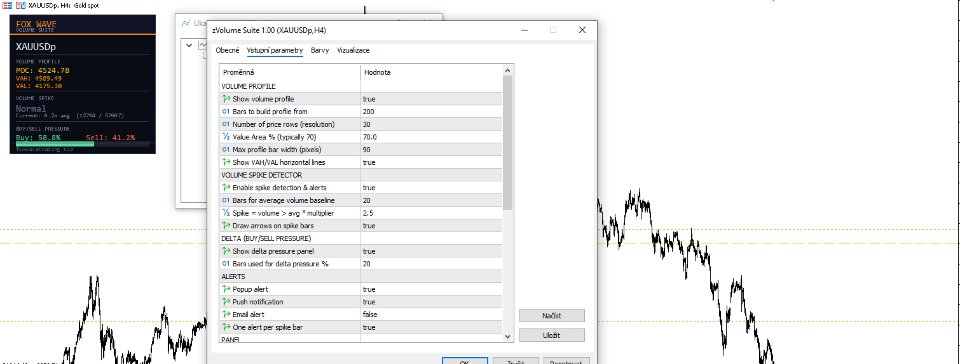Click the DELTA (BUY/SELL PRESSURE) section header
The image size is (960, 364).
tap(266, 239)
